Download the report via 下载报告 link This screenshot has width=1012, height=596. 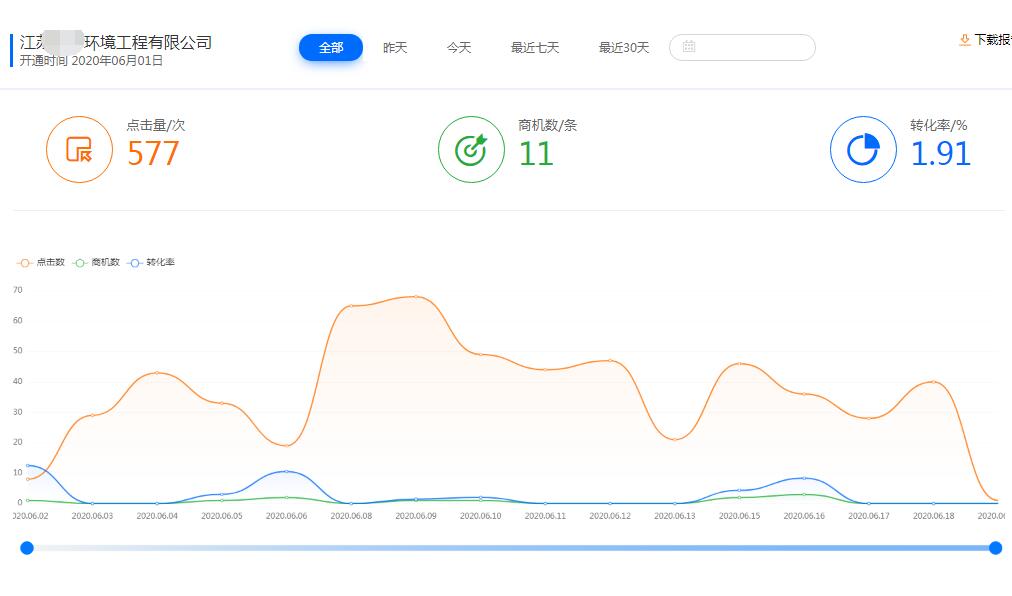(x=992, y=40)
